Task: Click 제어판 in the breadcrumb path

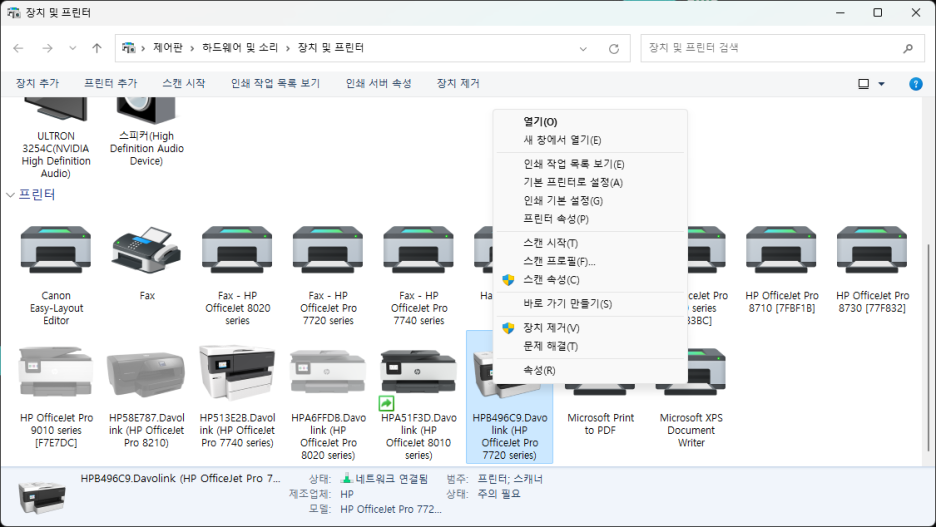Action: click(168, 48)
